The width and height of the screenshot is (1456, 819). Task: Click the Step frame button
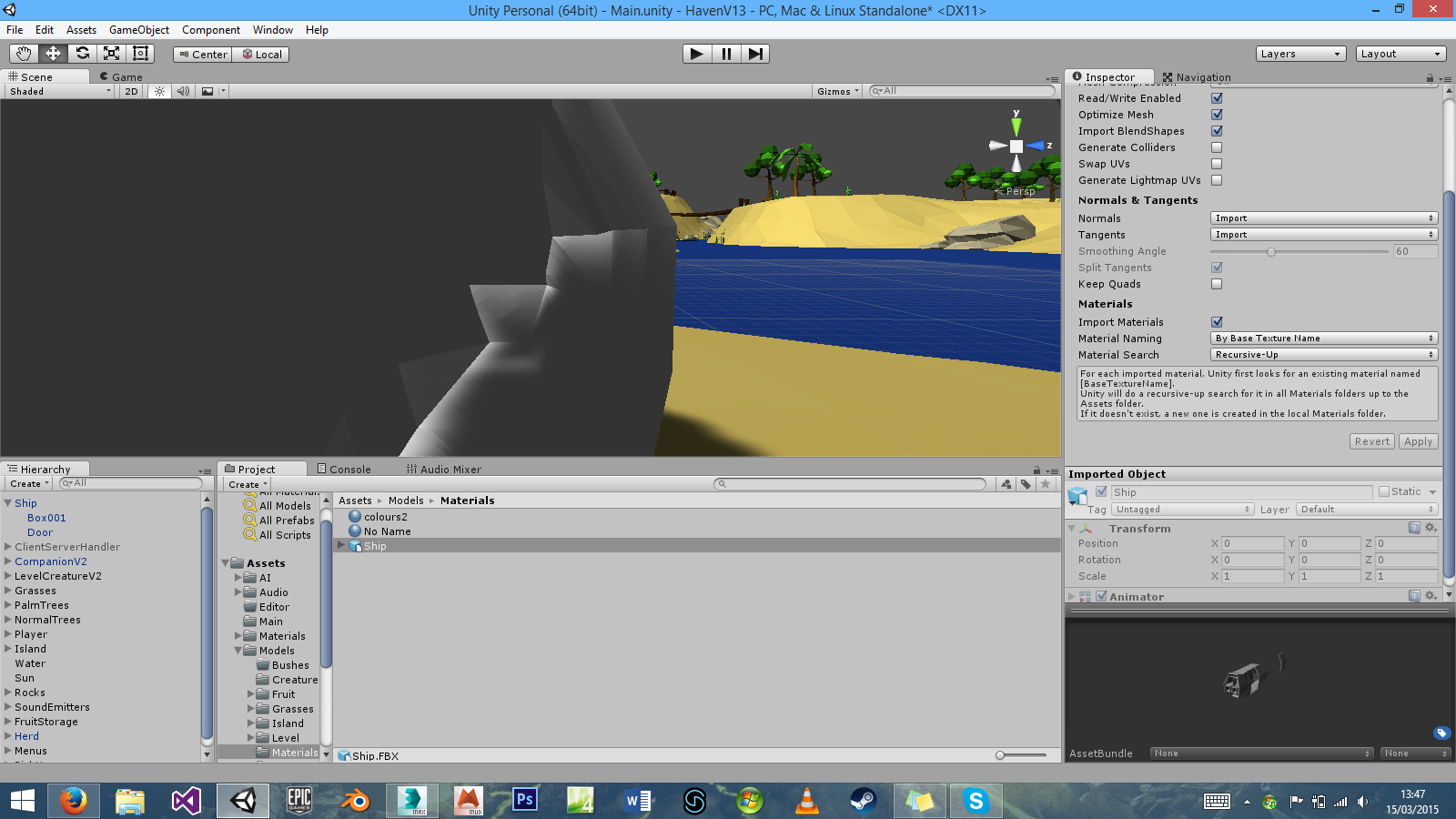point(755,54)
